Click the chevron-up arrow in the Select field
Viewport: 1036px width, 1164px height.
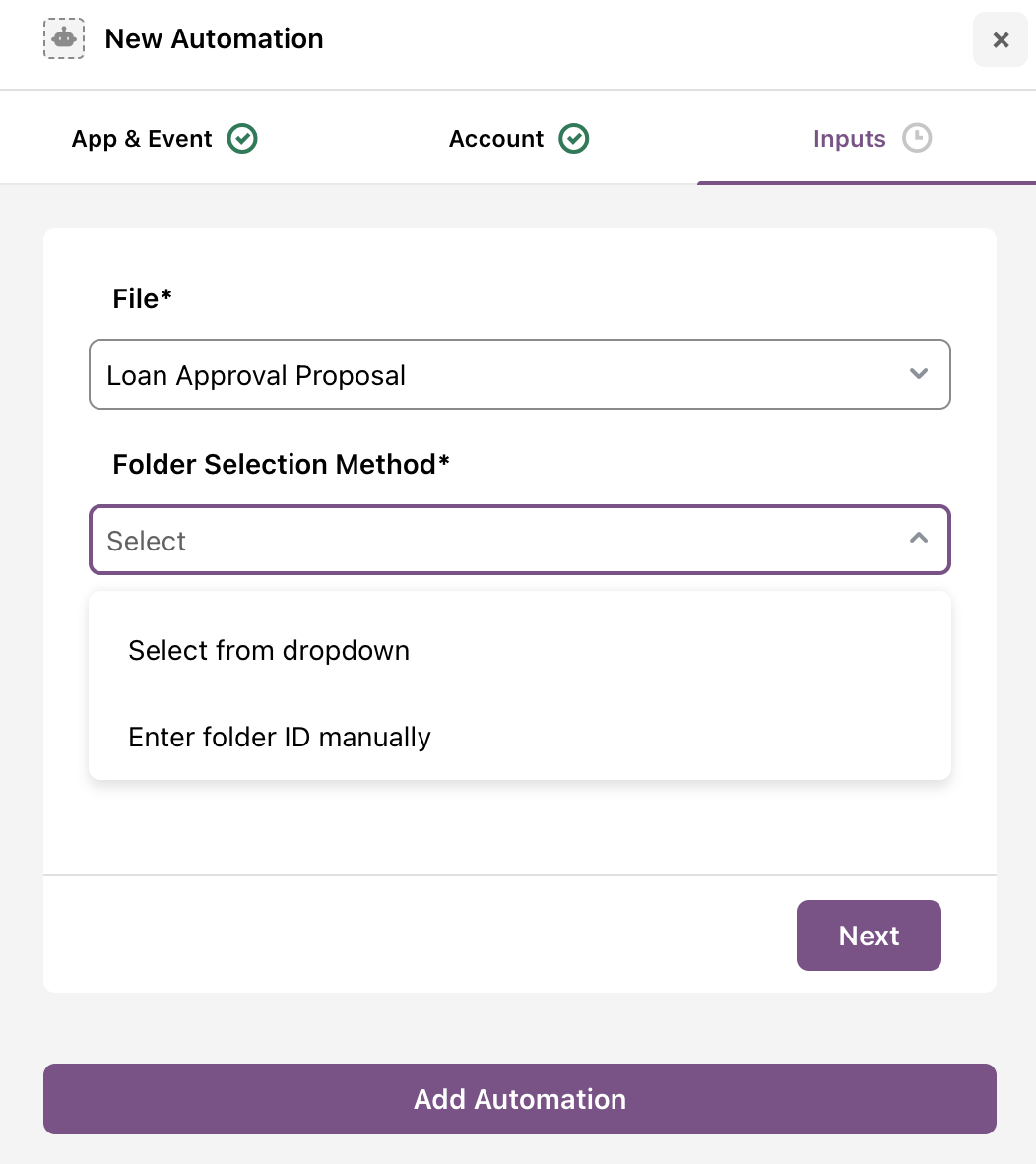tap(919, 538)
